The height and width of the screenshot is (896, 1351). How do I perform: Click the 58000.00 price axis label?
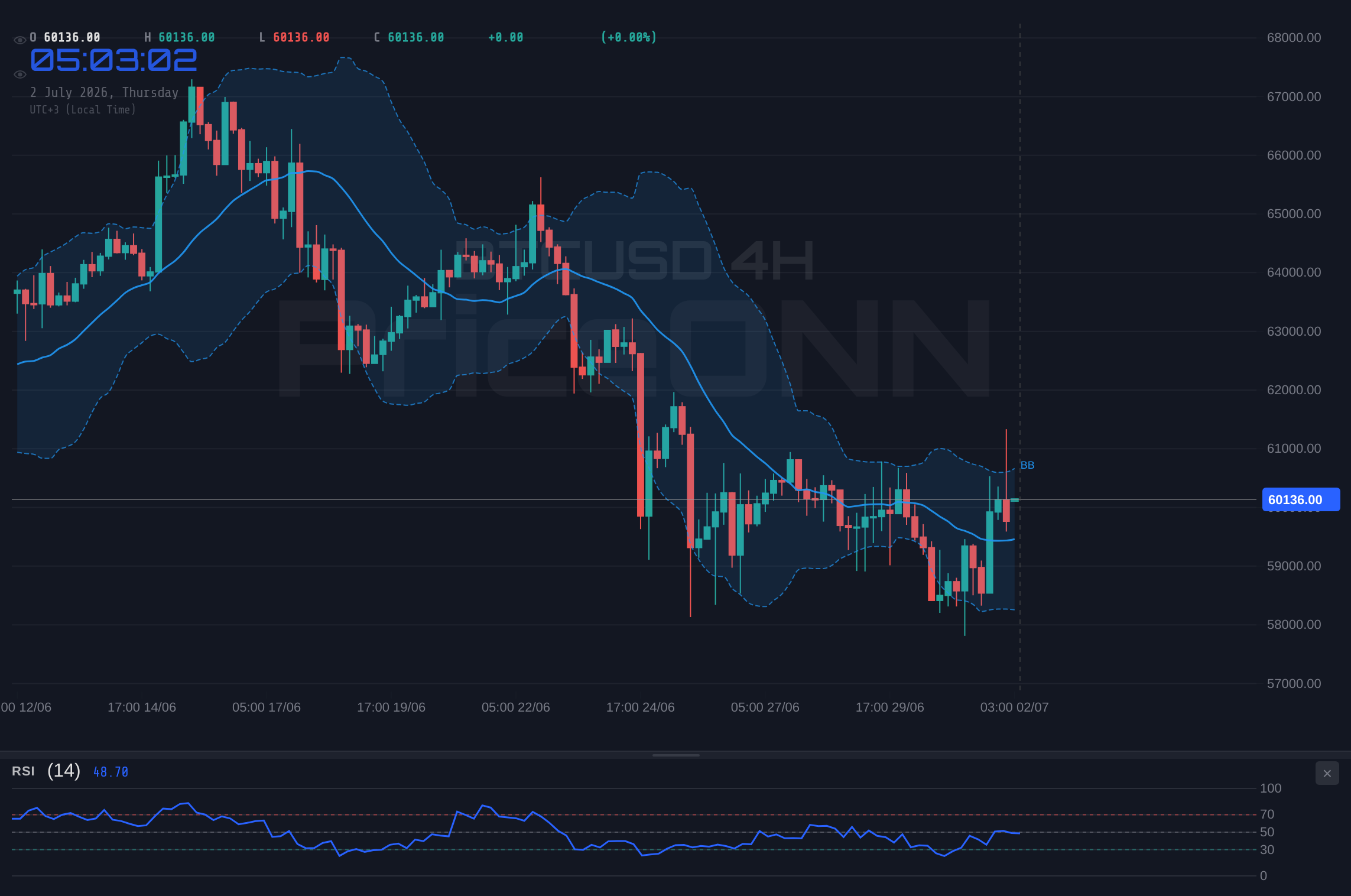(1294, 625)
